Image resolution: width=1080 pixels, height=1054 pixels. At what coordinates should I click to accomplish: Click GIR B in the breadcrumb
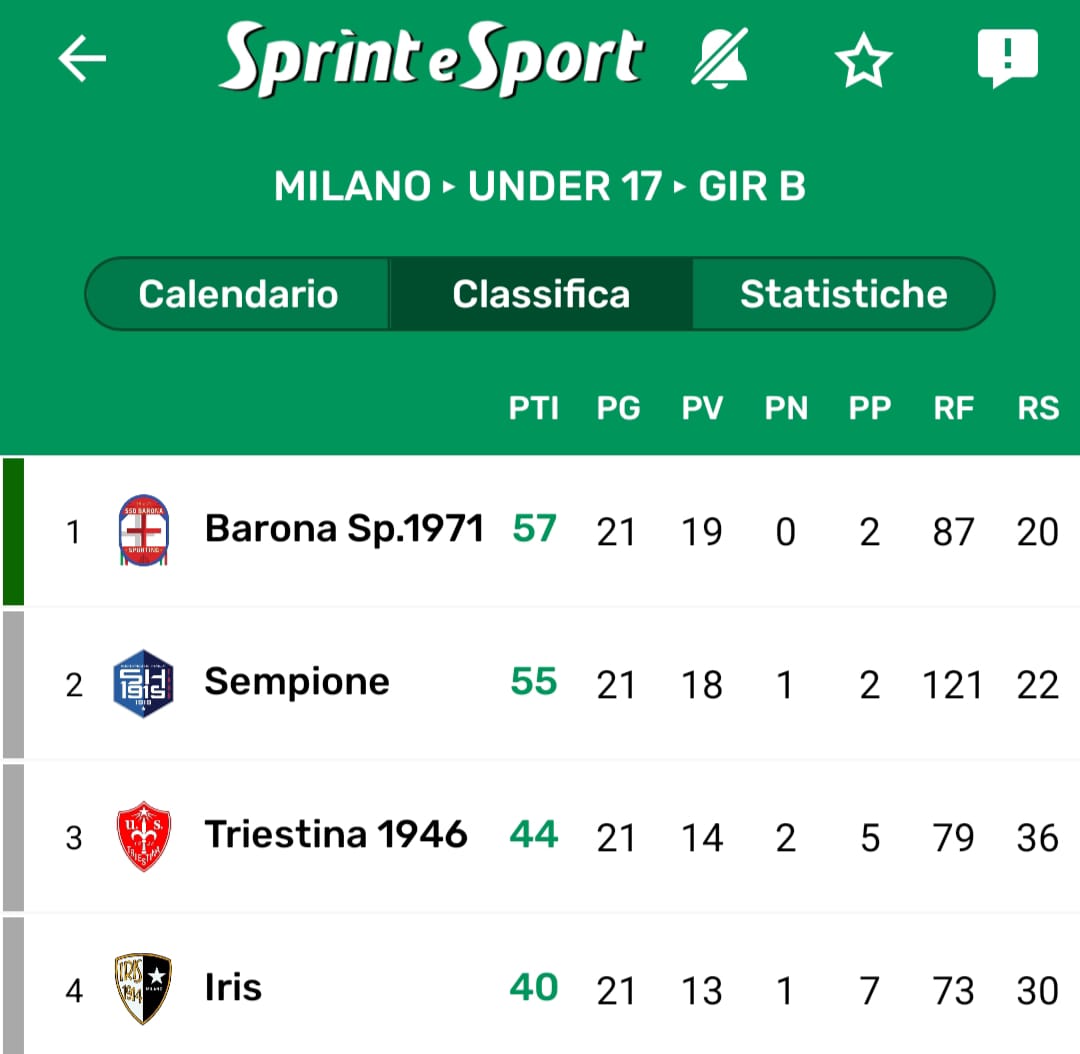pos(752,186)
